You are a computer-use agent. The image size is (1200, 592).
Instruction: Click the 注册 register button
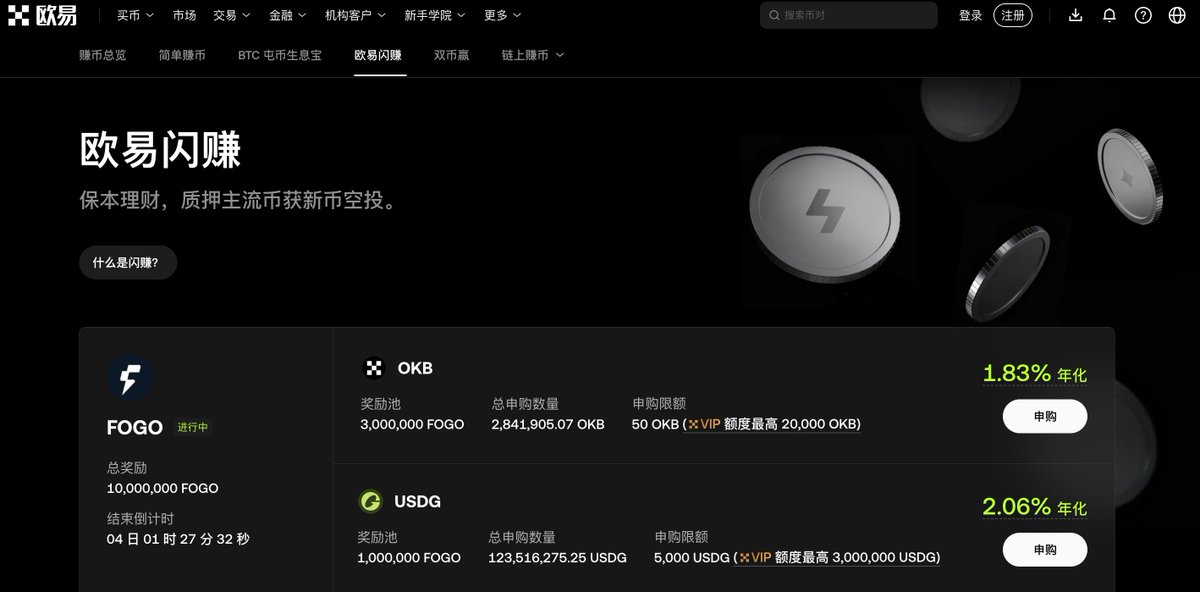(1013, 15)
